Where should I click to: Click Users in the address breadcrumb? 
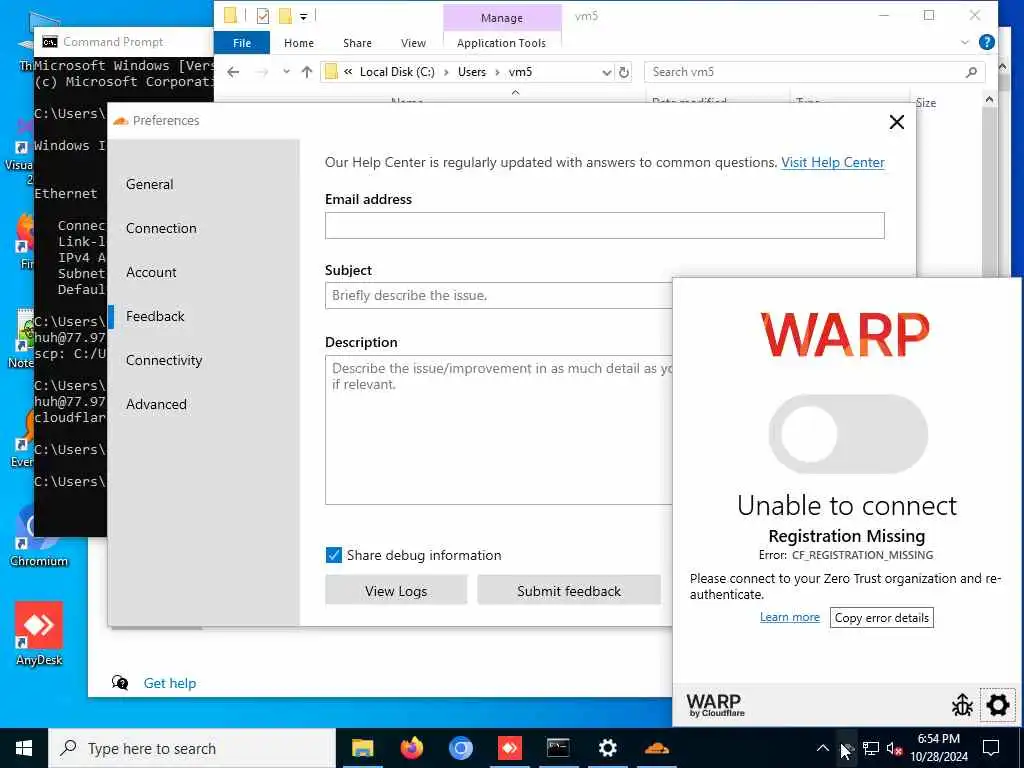click(x=472, y=72)
